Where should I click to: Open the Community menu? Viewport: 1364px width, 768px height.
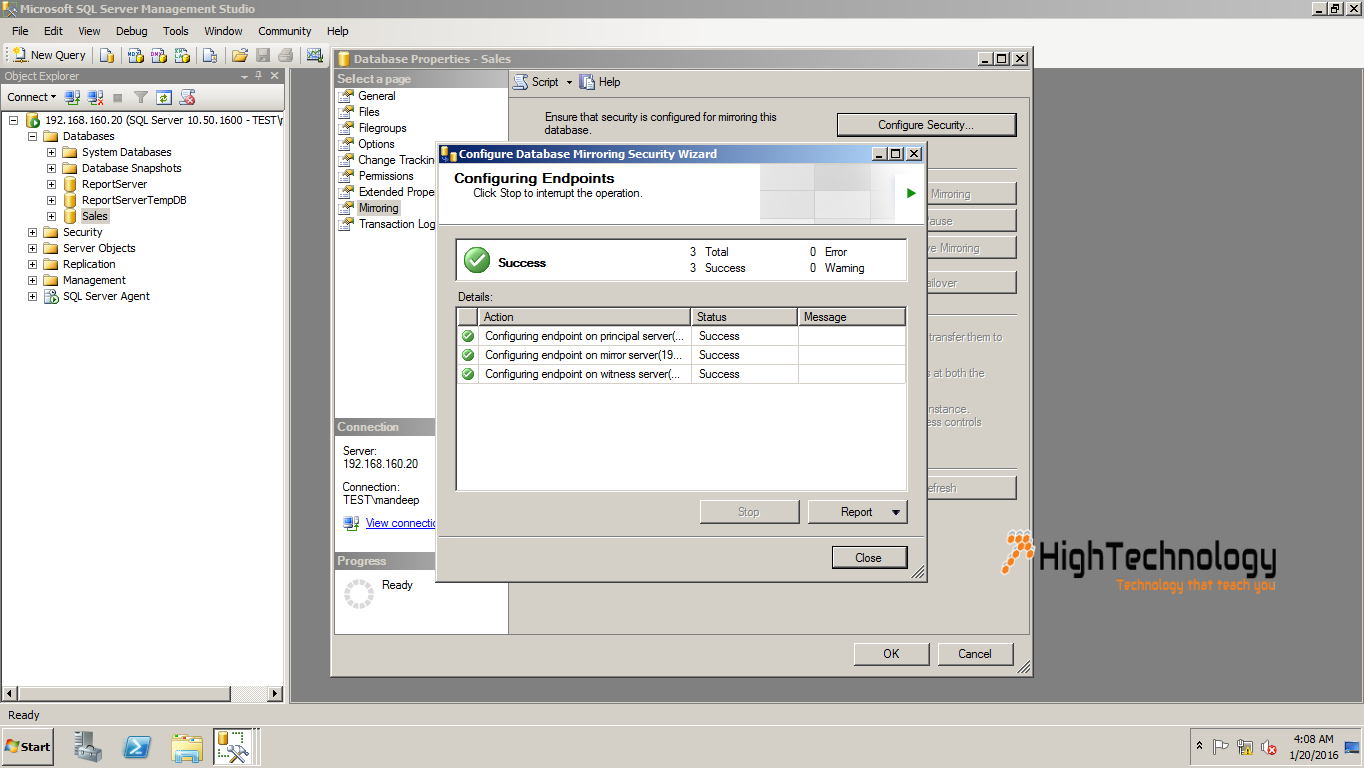(x=285, y=31)
